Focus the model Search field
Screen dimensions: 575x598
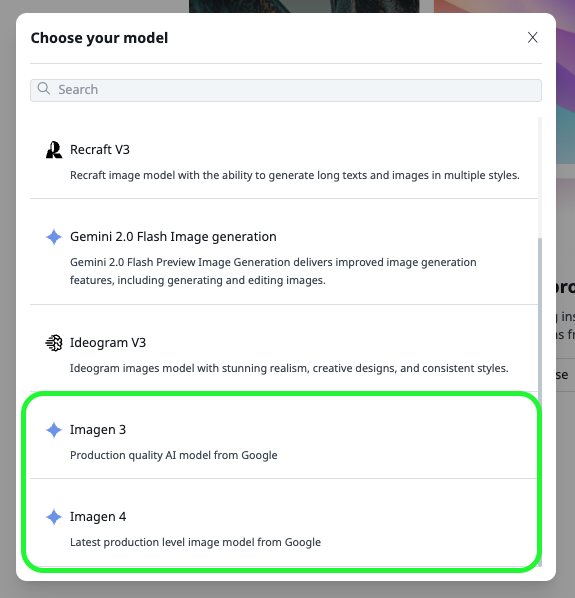coord(286,90)
